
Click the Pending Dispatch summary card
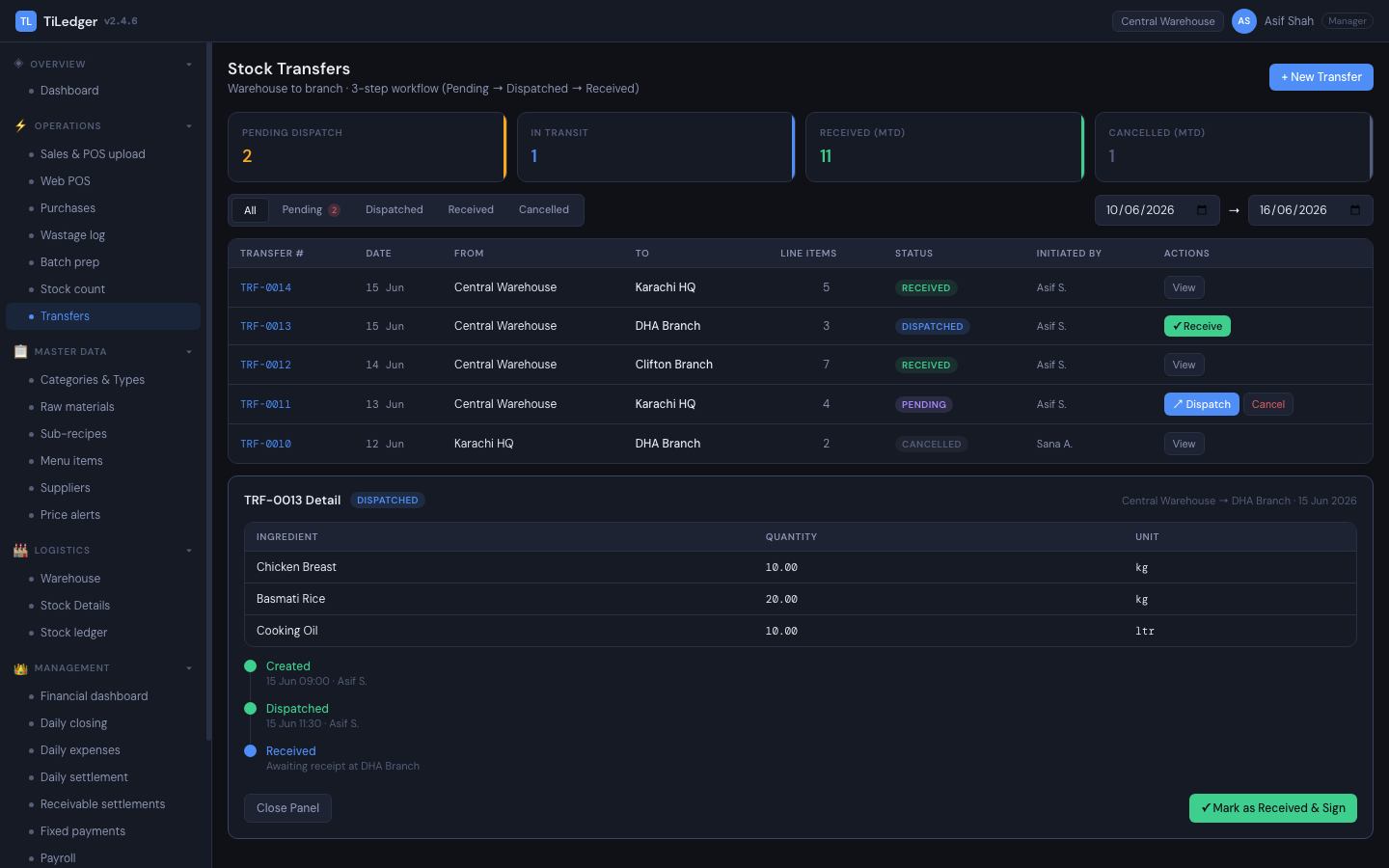[x=367, y=147]
